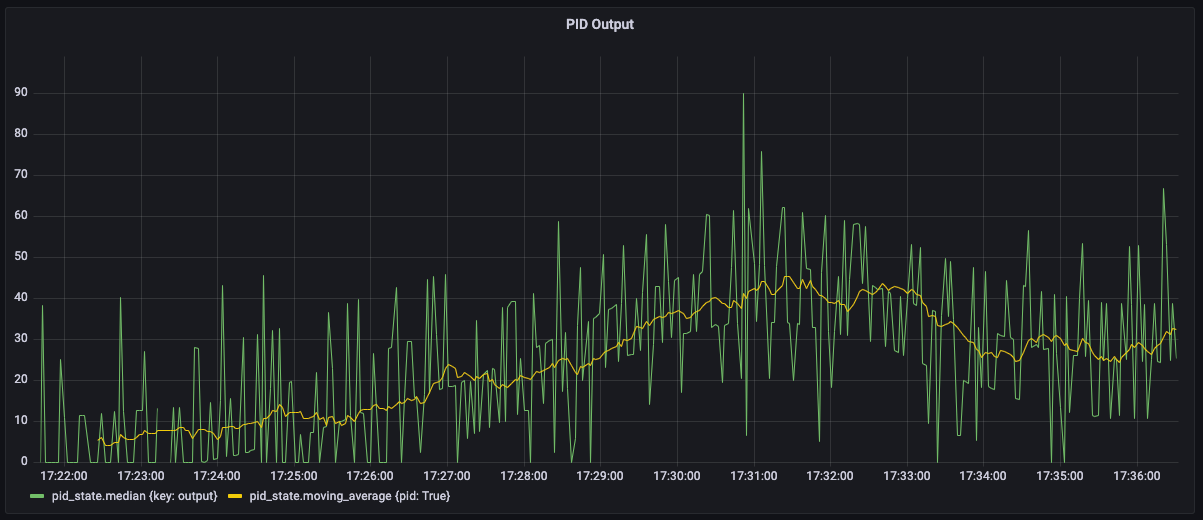The height and width of the screenshot is (520, 1203).
Task: Click the 50 y-axis value
Action: click(x=20, y=257)
